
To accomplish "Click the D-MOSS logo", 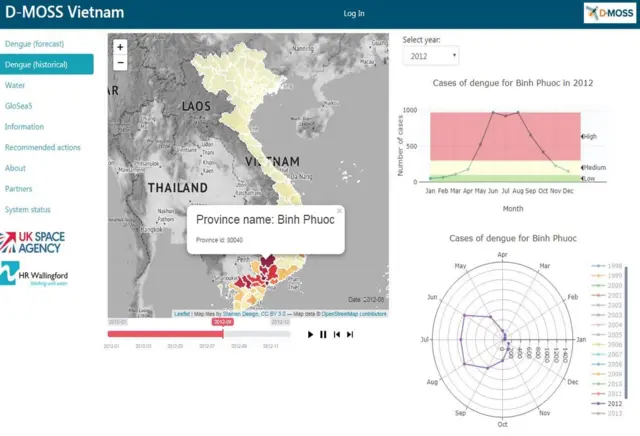I will pyautogui.click(x=610, y=13).
